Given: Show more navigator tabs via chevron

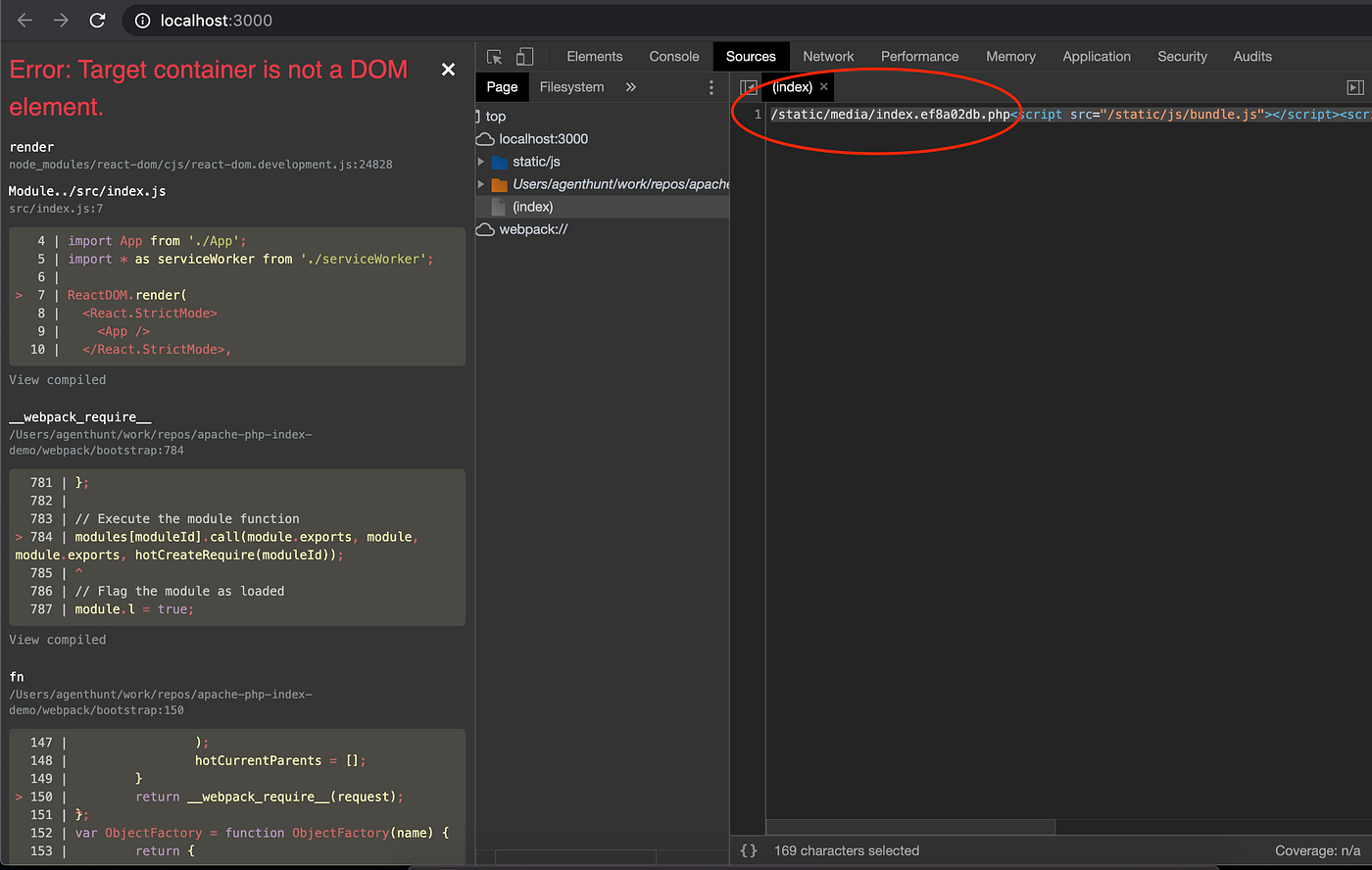Looking at the screenshot, I should pos(631,87).
